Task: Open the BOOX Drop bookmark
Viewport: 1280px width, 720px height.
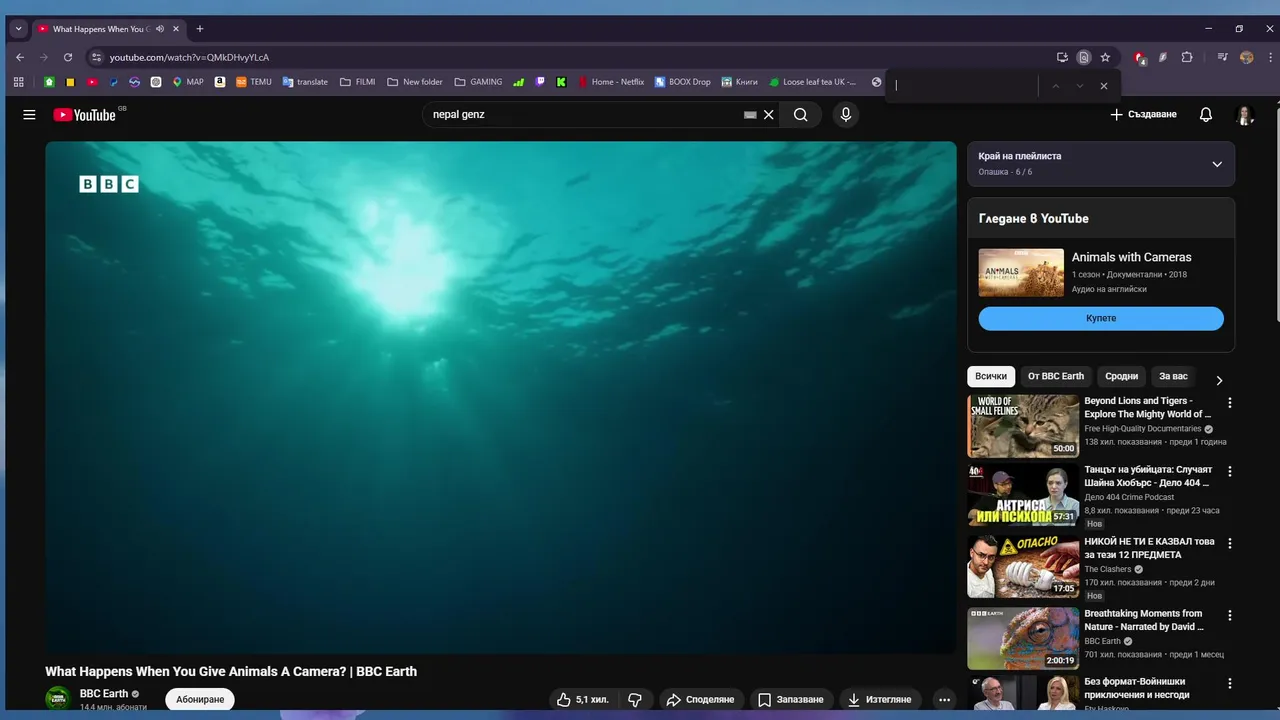Action: 683,82
